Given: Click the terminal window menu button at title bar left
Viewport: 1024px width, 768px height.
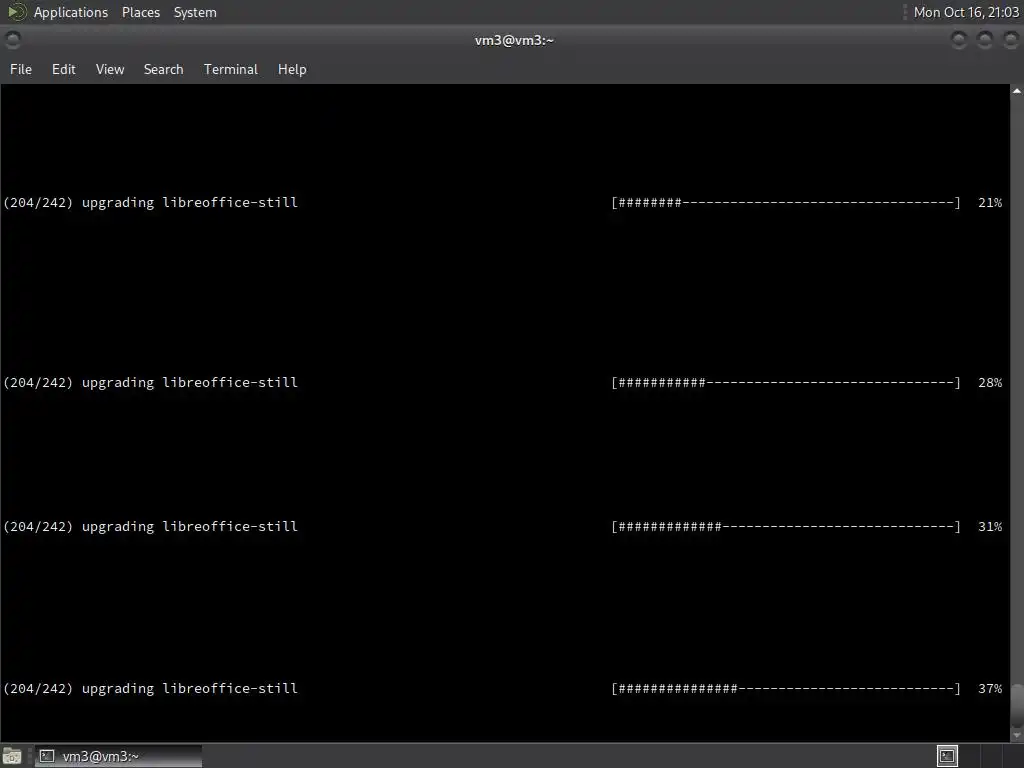Looking at the screenshot, I should point(12,40).
